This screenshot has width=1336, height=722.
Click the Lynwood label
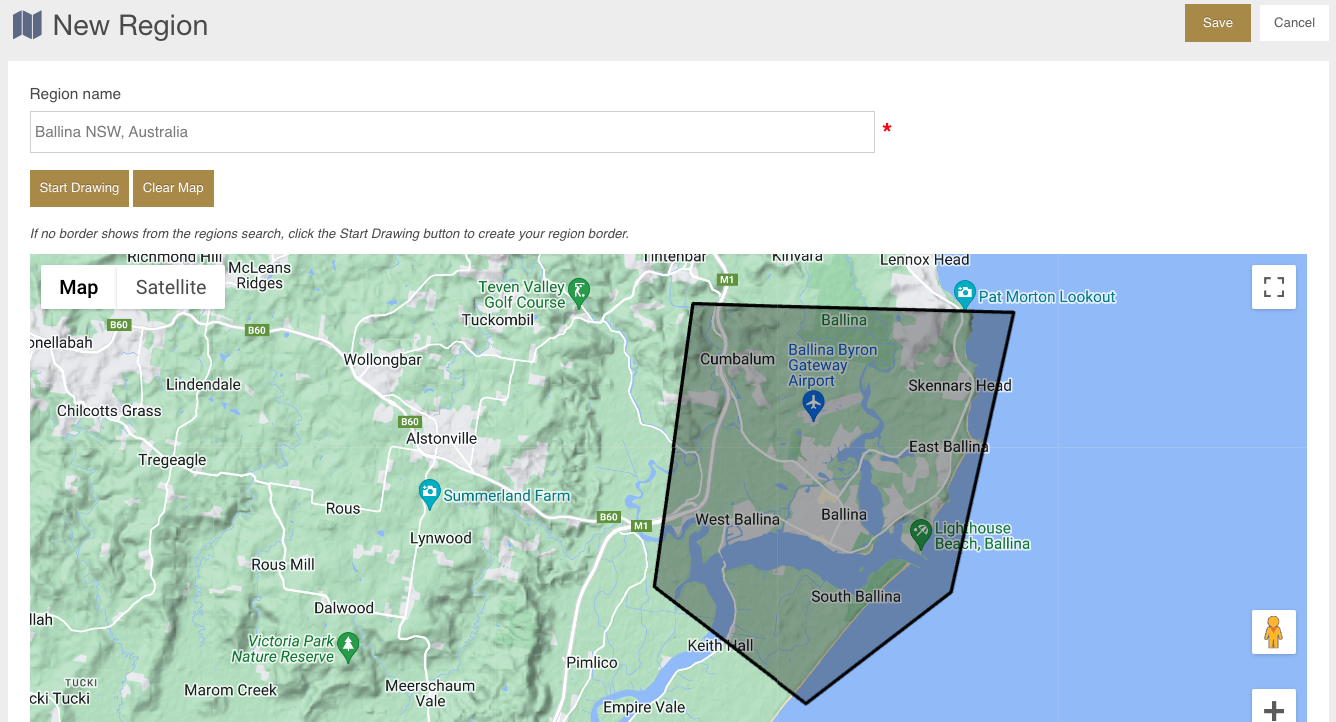[x=441, y=538]
